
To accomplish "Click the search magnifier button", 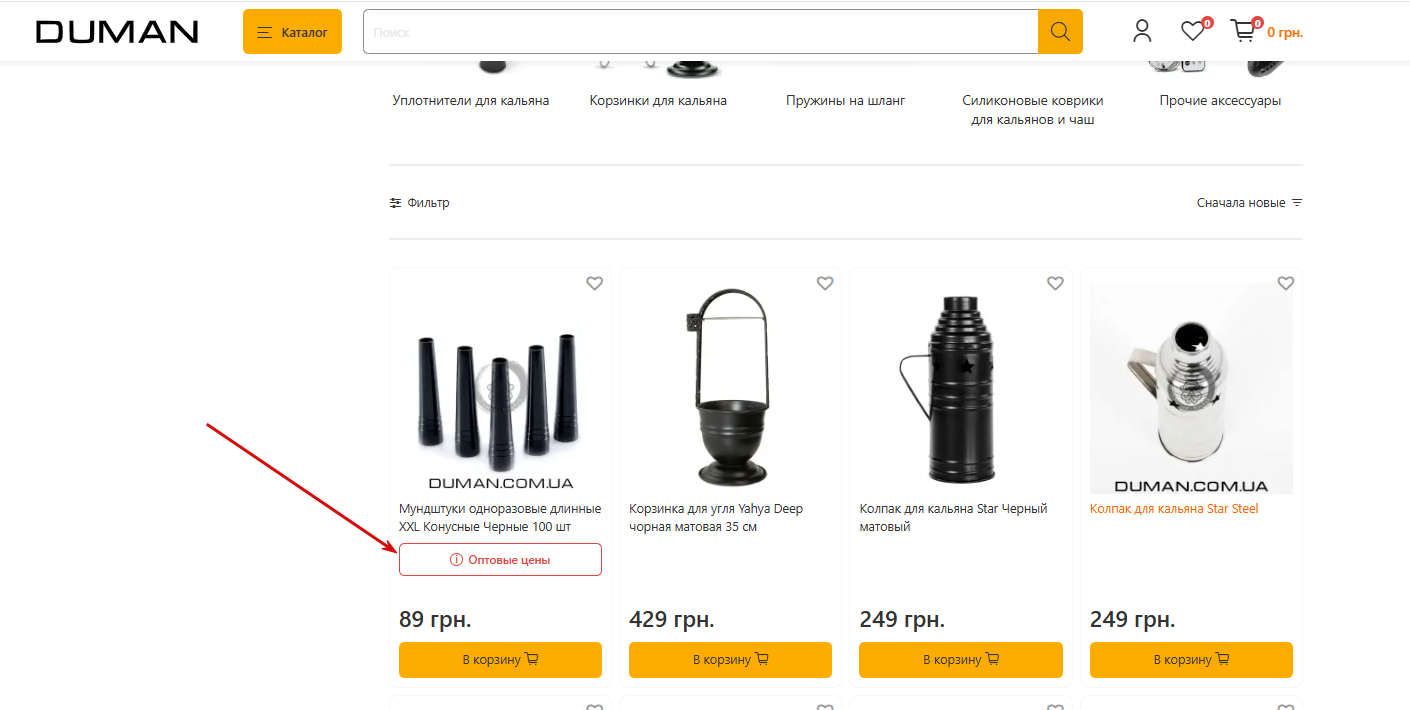I will [x=1060, y=32].
